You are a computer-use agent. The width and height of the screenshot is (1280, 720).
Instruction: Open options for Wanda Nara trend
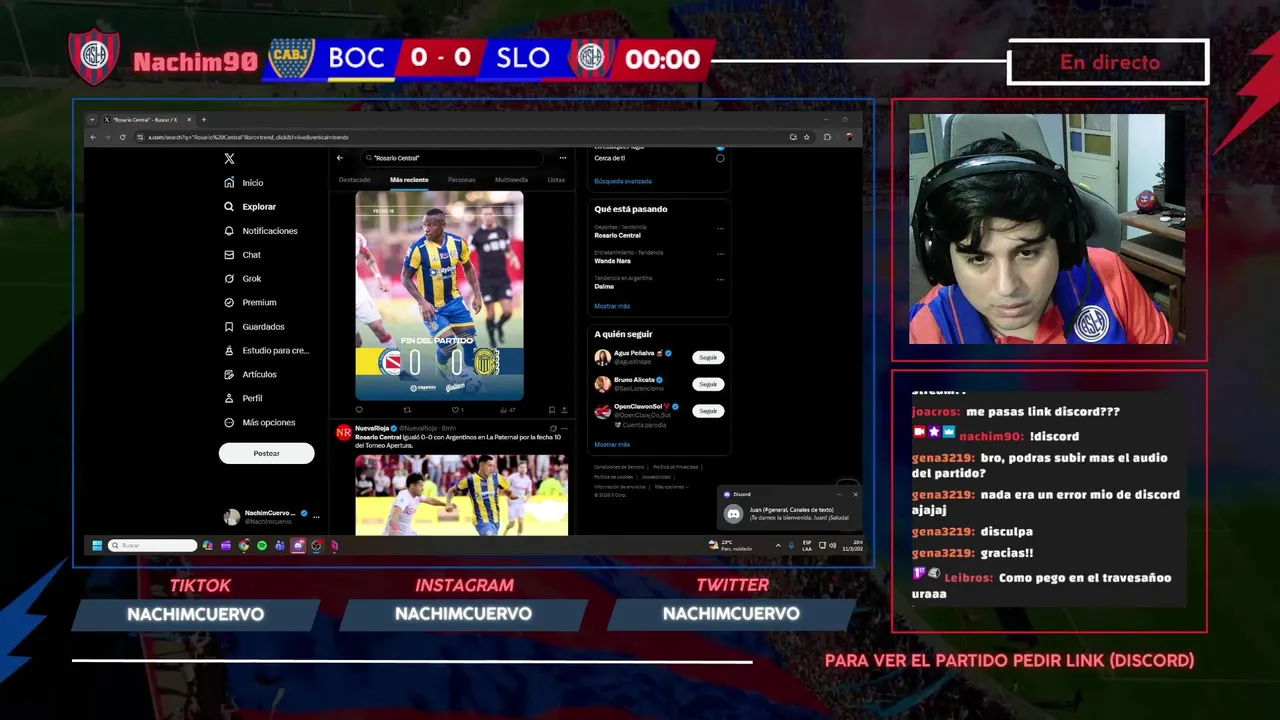tap(720, 254)
